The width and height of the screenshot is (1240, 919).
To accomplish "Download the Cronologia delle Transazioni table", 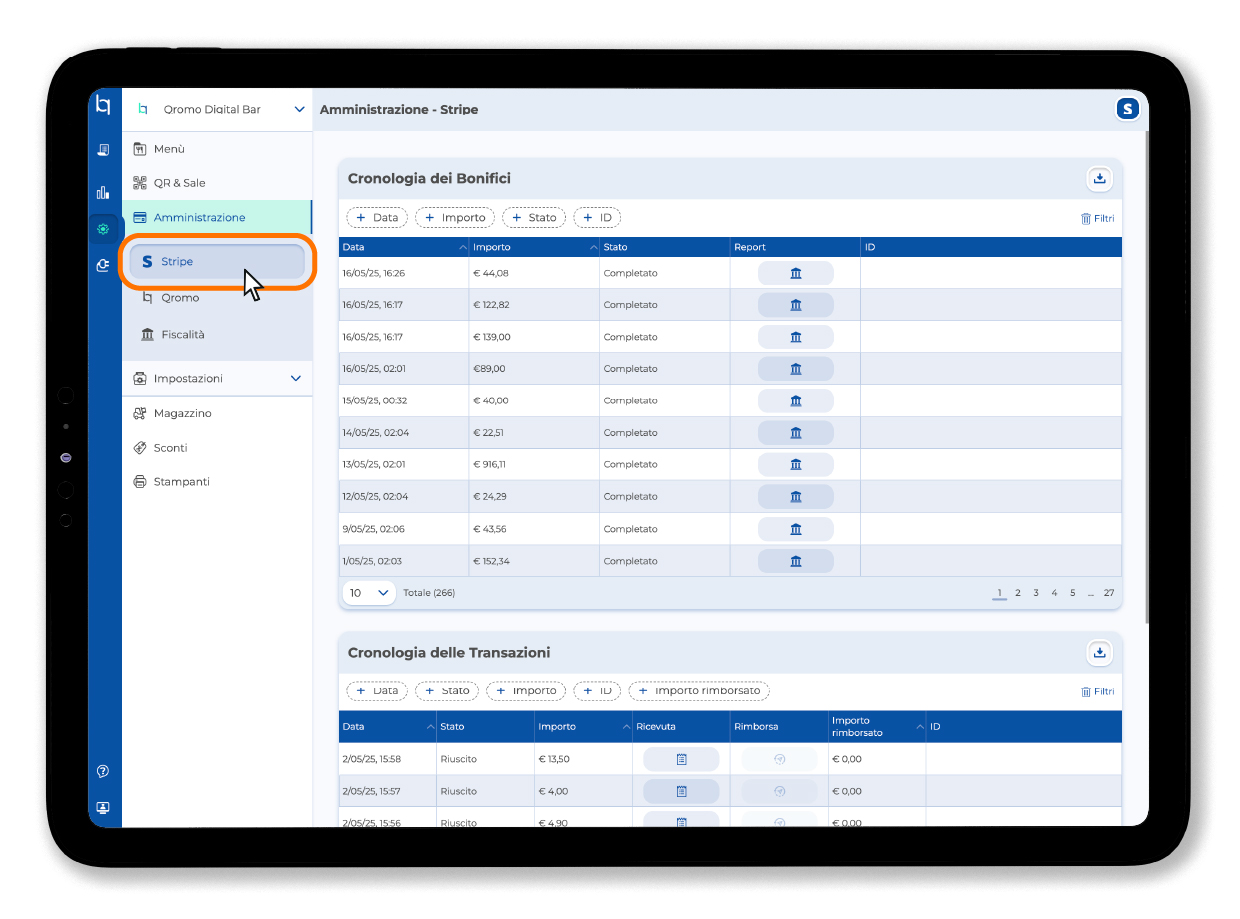I will (x=1099, y=653).
